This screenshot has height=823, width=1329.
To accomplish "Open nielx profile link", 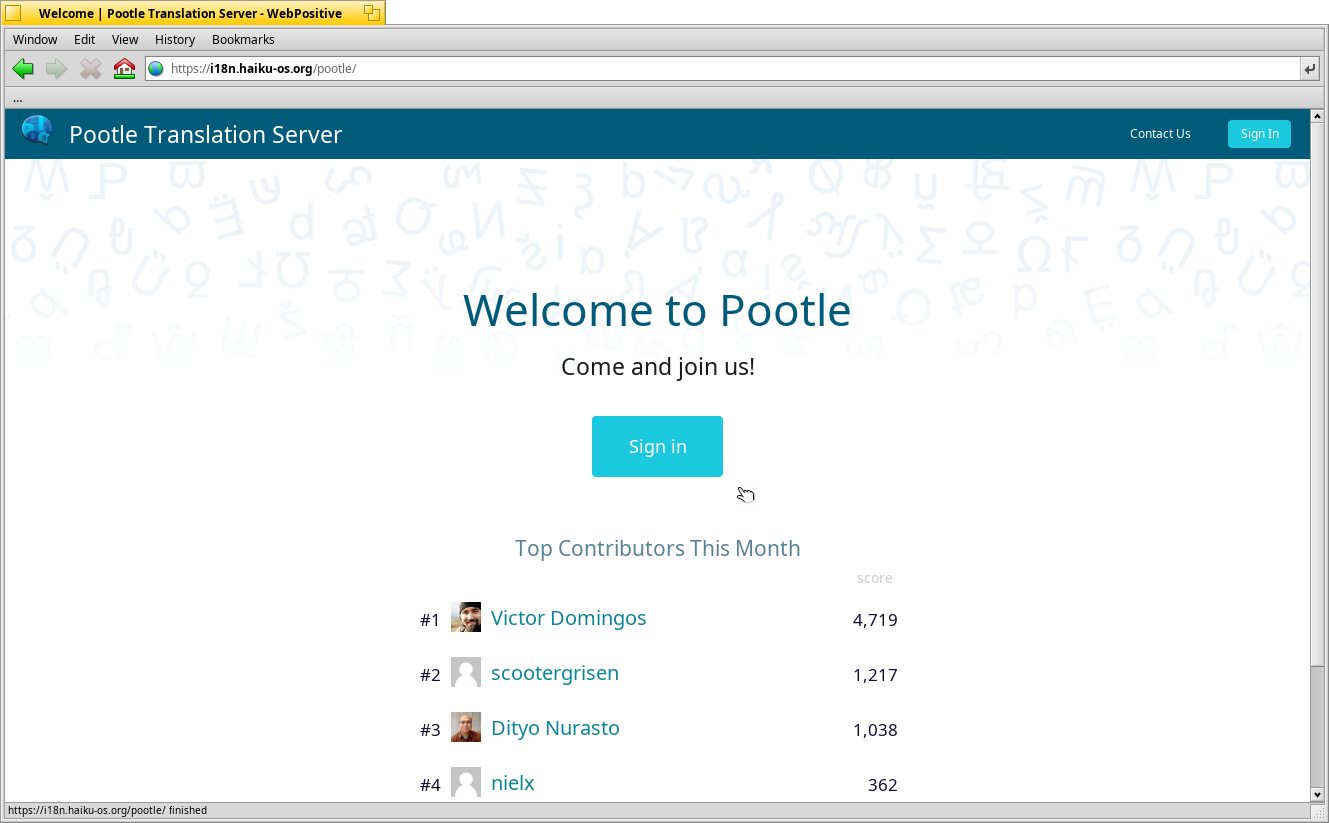I will pos(513,783).
